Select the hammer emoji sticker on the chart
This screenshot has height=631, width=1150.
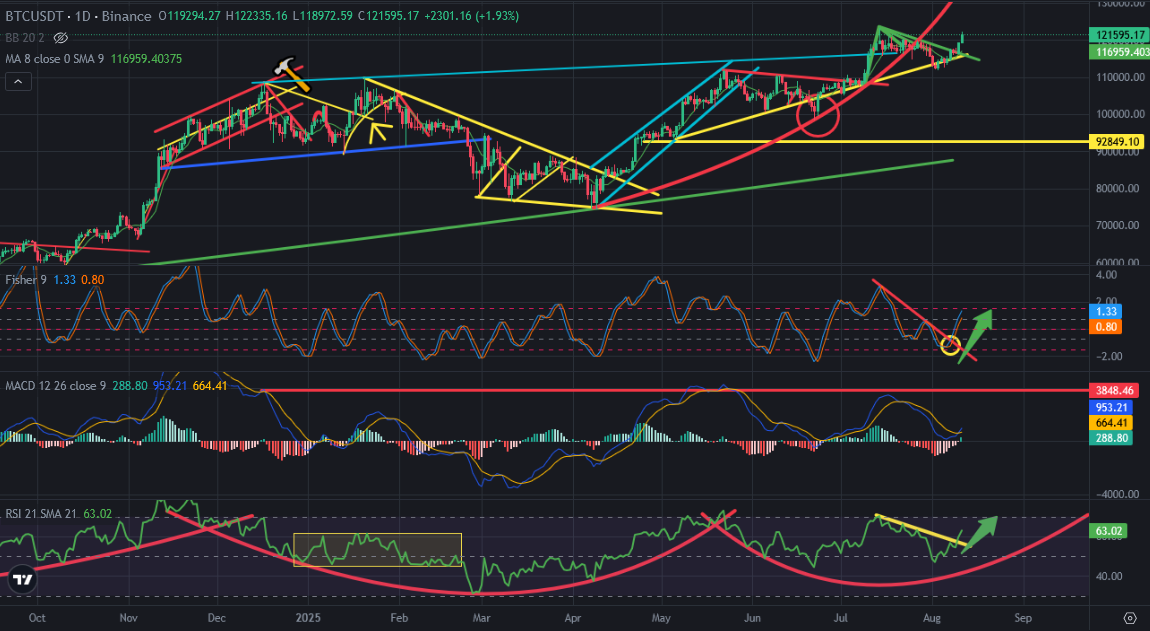coord(293,75)
